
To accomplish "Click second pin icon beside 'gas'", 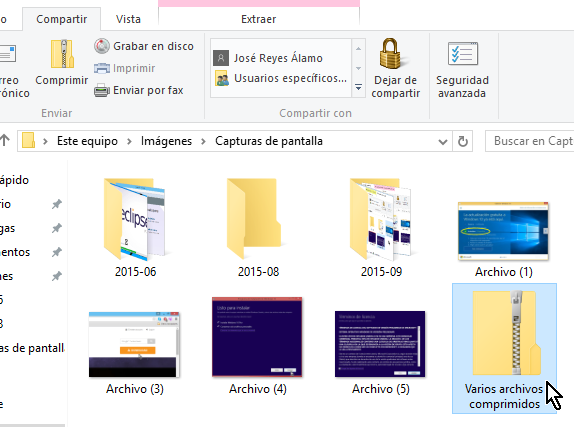I will [56, 228].
